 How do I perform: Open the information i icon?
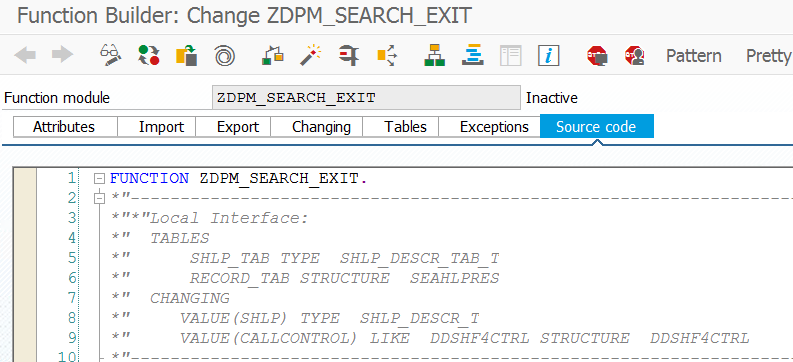pyautogui.click(x=549, y=55)
